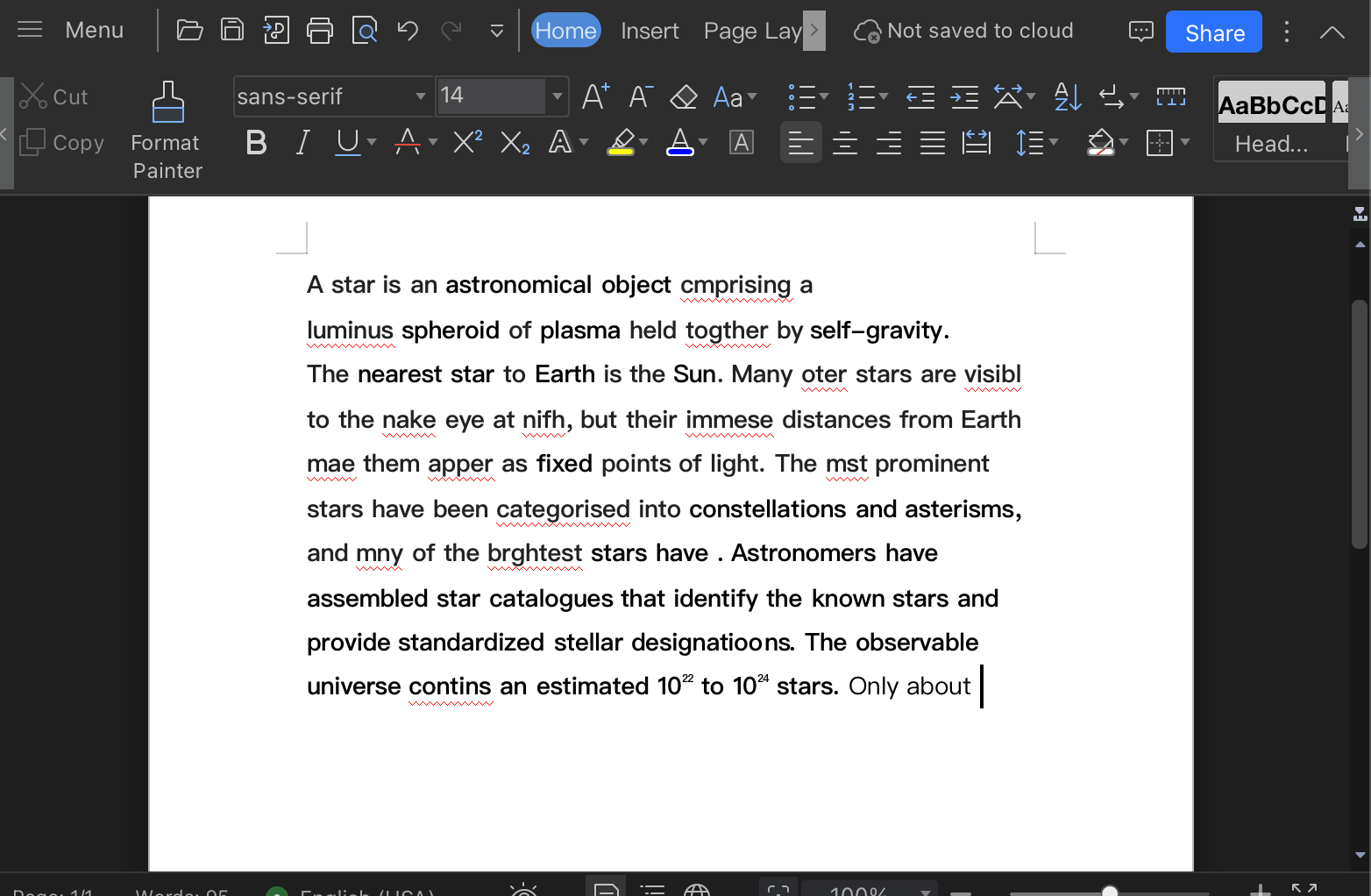1371x896 pixels.
Task: Enable justify text alignment
Action: (932, 142)
